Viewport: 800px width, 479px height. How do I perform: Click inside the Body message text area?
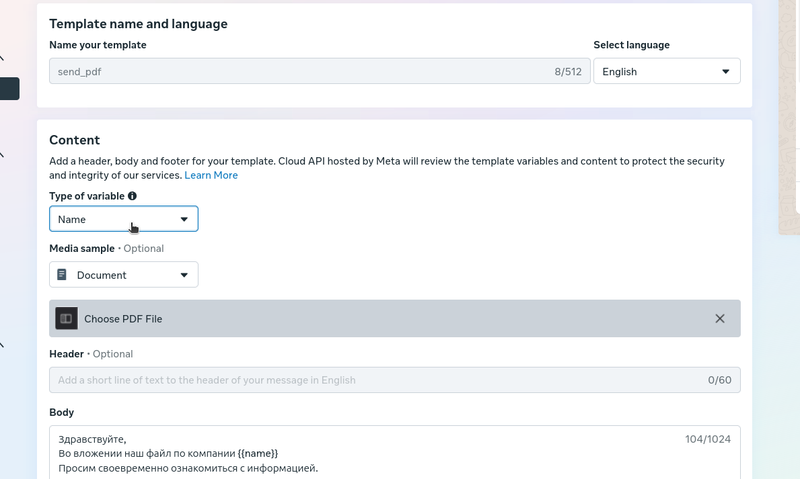pos(400,453)
